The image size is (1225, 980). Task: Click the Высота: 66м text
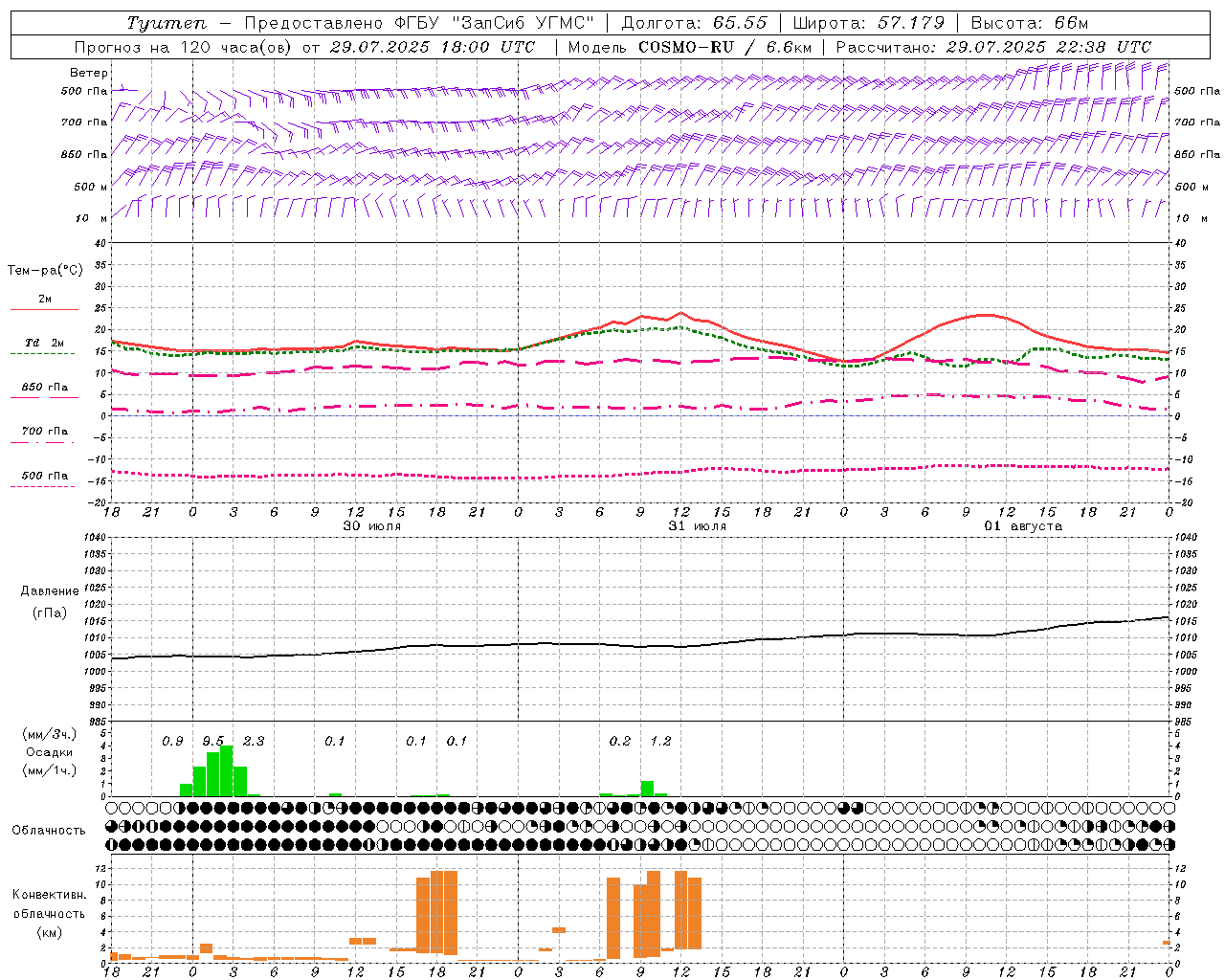[1030, 23]
